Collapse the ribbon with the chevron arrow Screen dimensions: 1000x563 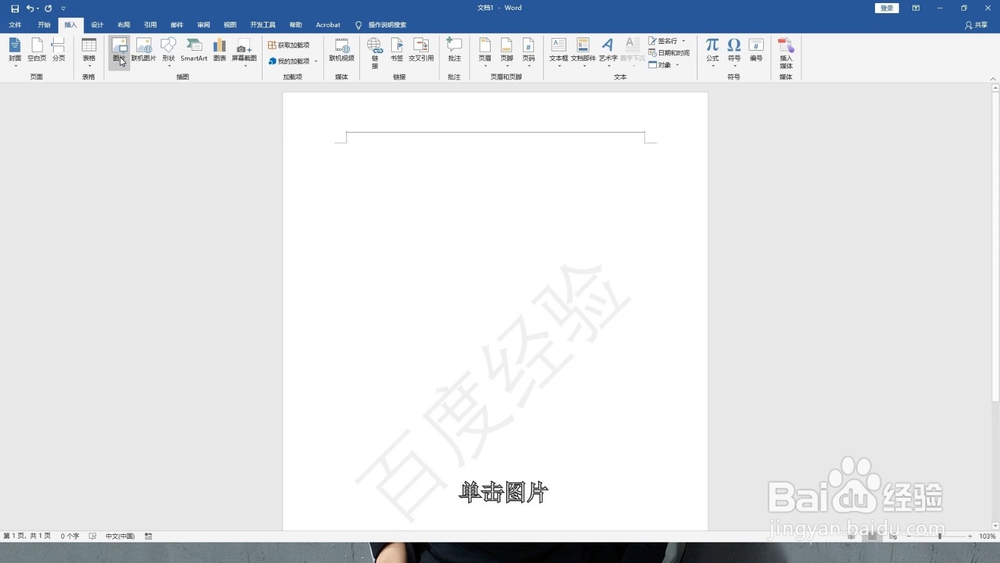coord(993,78)
